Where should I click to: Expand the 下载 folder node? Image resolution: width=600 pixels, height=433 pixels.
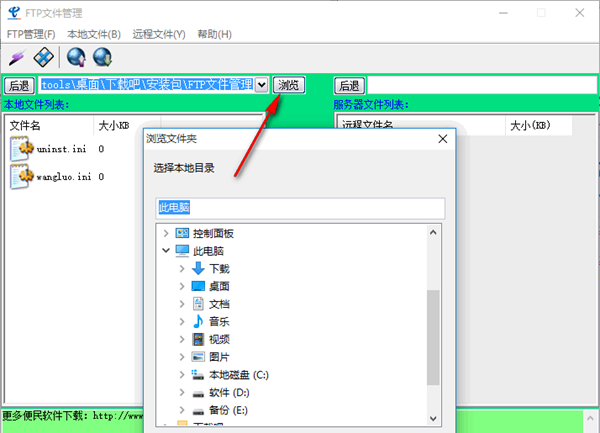(x=182, y=269)
